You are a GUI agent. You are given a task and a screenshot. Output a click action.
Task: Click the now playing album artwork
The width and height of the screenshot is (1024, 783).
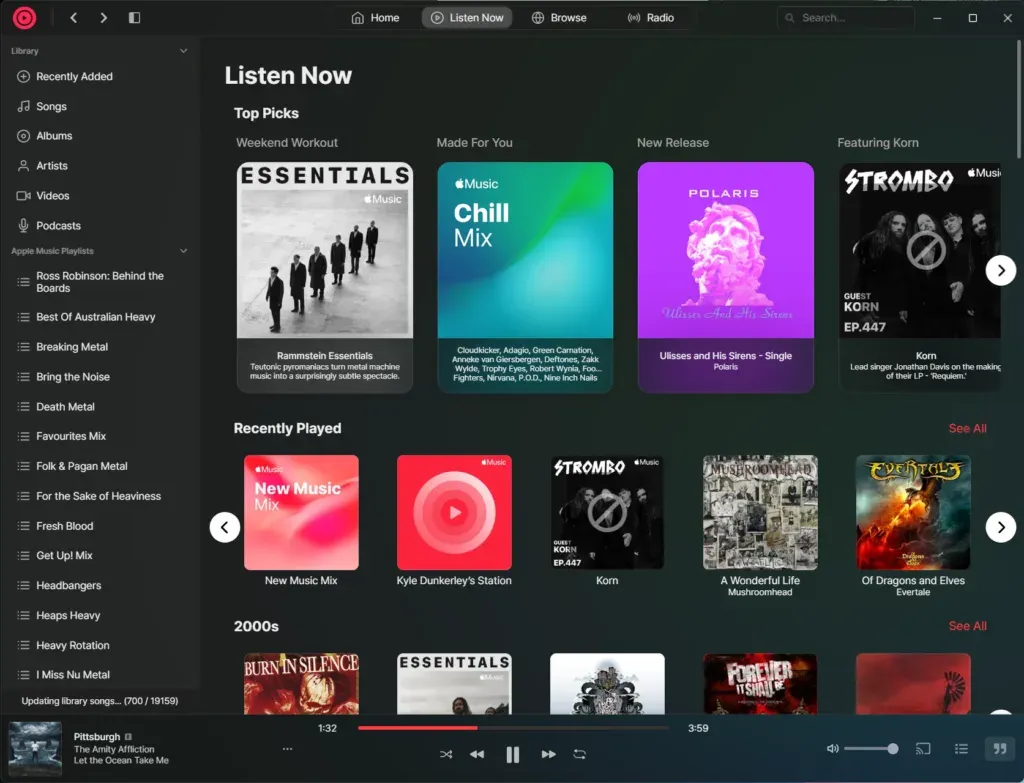coord(35,748)
